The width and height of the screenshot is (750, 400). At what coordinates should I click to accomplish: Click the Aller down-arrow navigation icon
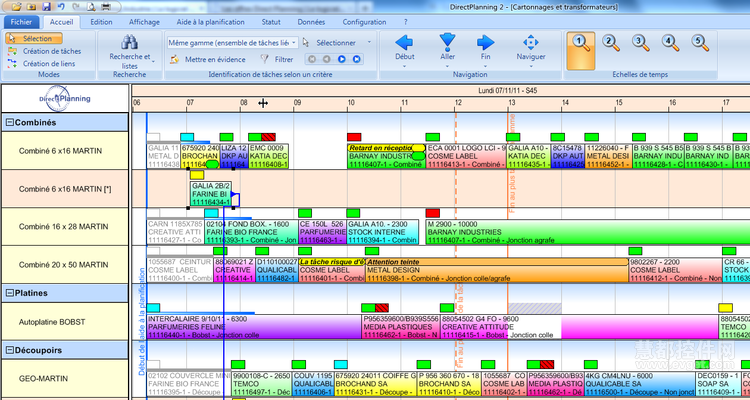447,42
